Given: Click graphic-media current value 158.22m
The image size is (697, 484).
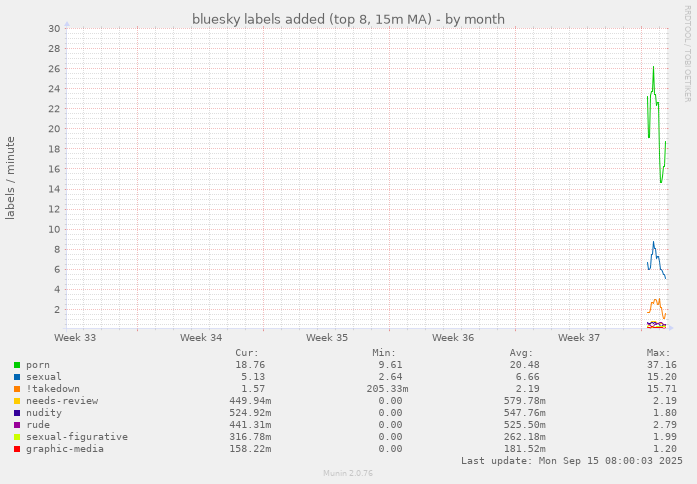Looking at the screenshot, I should tap(250, 449).
